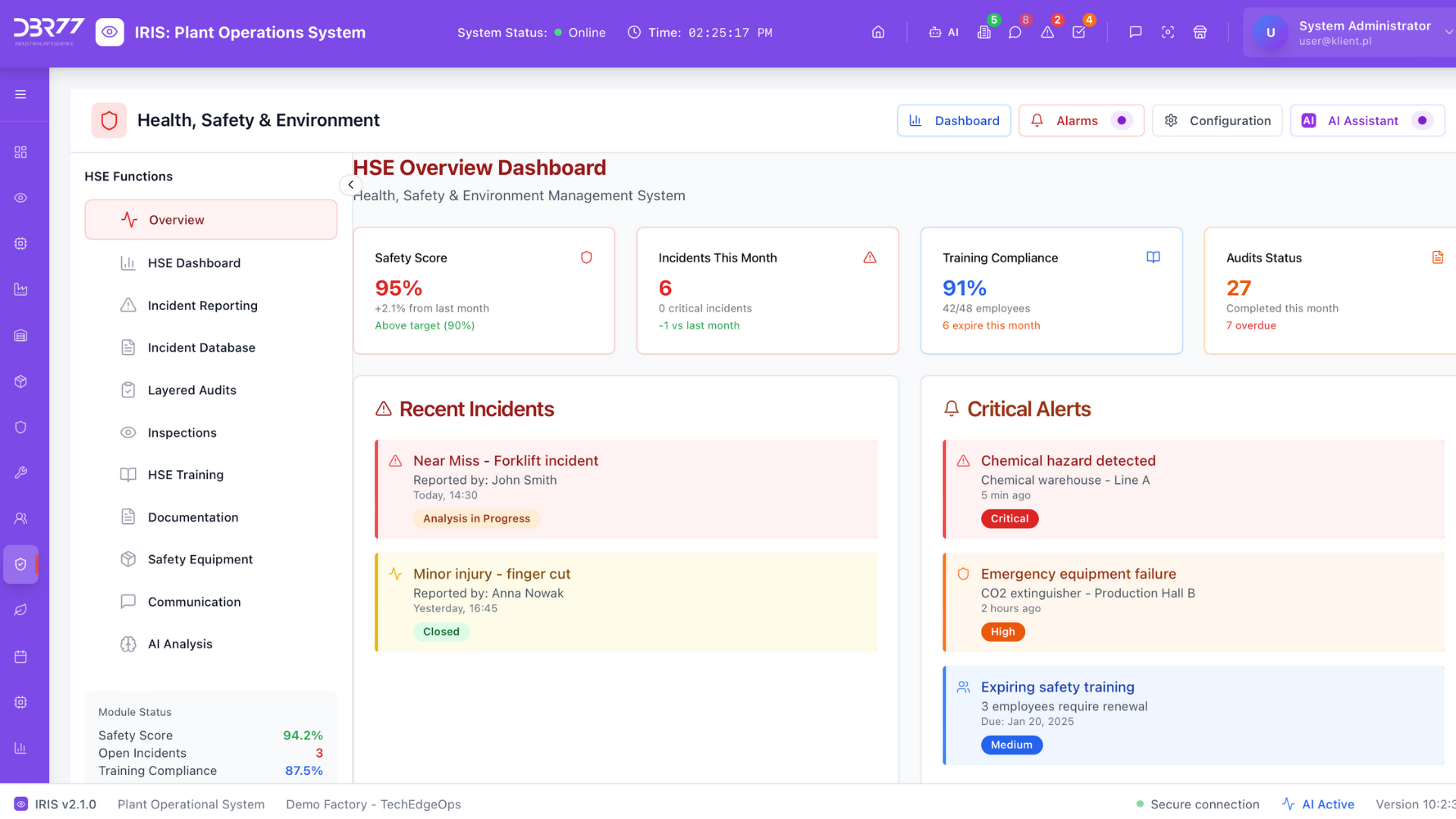The height and width of the screenshot is (819, 1456).
Task: Collapse the HSE Functions panel chevron
Action: (350, 185)
